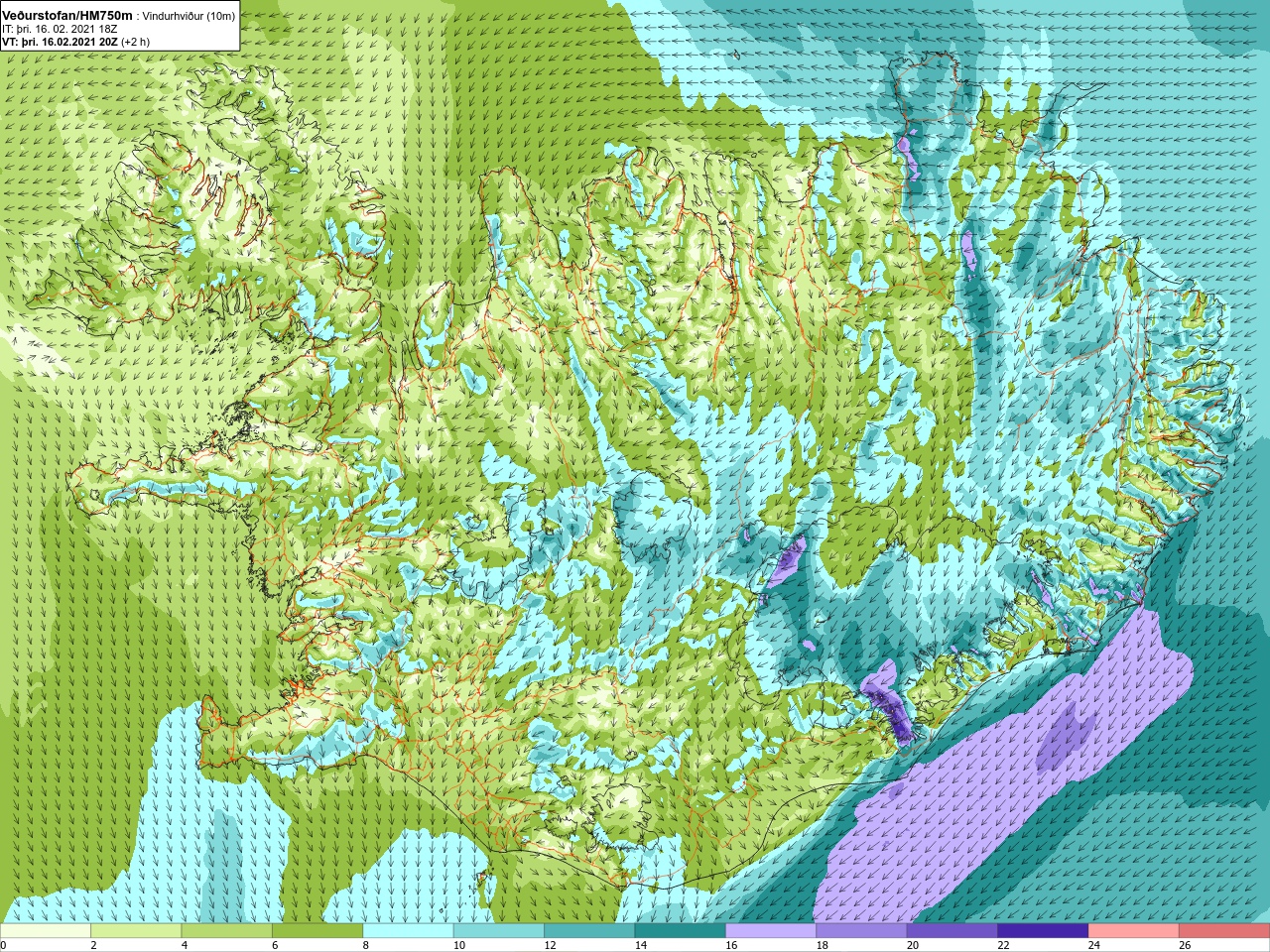The image size is (1270, 952).
Task: Select the salmon red 26+ legend swatch
Action: pyautogui.click(x=1223, y=931)
